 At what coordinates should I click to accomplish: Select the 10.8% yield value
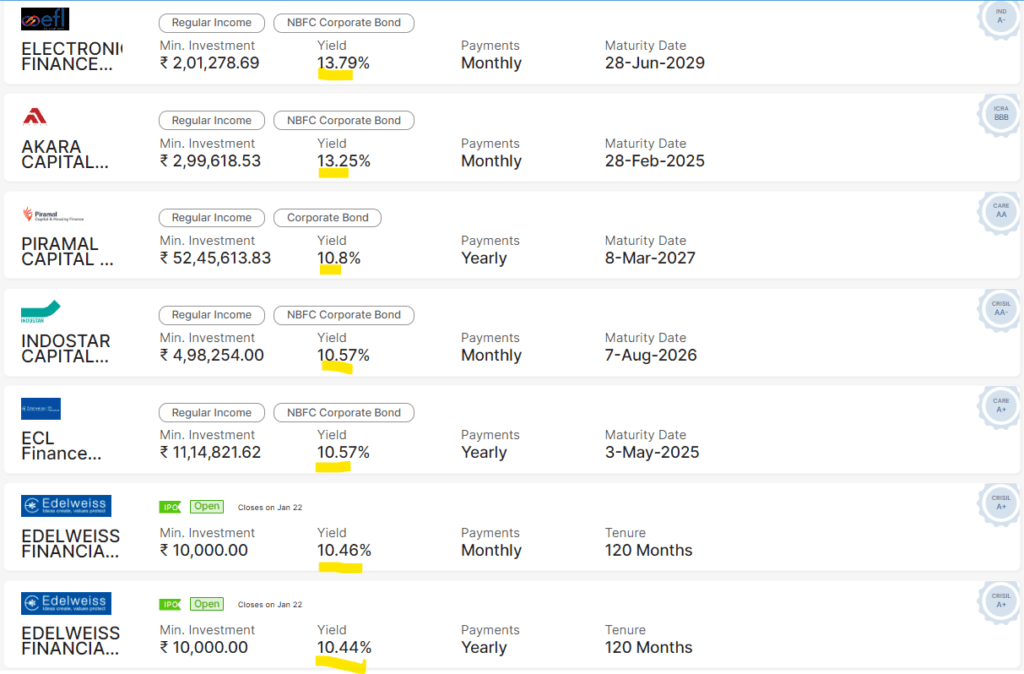point(339,259)
